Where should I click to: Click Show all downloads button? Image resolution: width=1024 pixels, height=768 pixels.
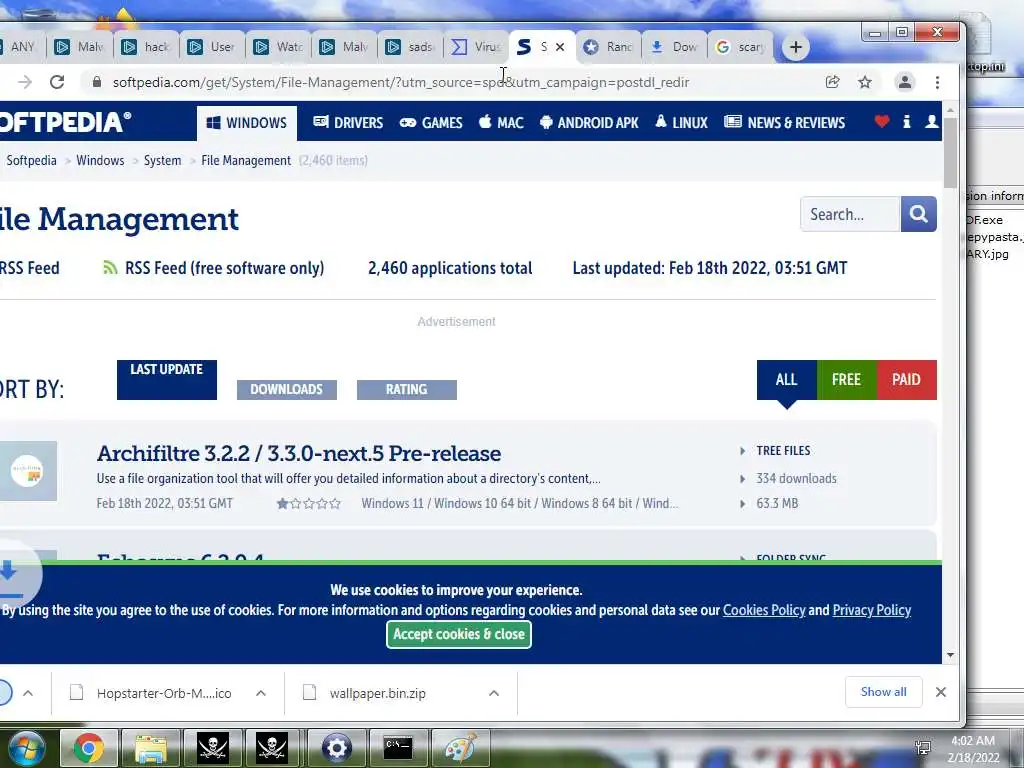pos(883,692)
